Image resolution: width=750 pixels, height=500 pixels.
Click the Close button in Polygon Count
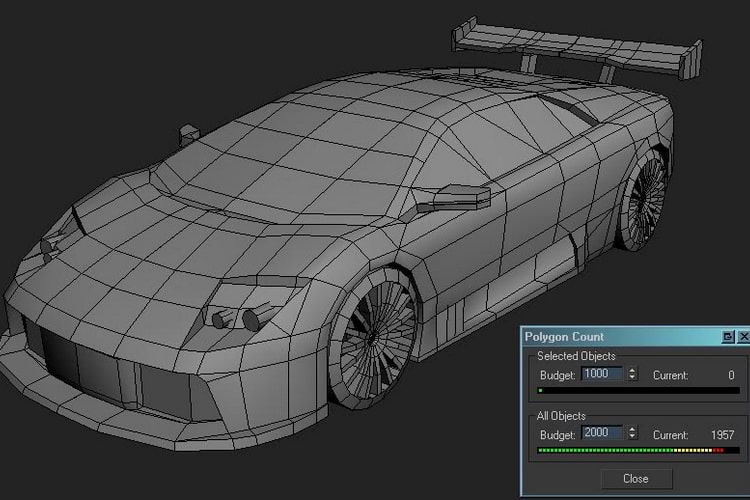pyautogui.click(x=635, y=479)
